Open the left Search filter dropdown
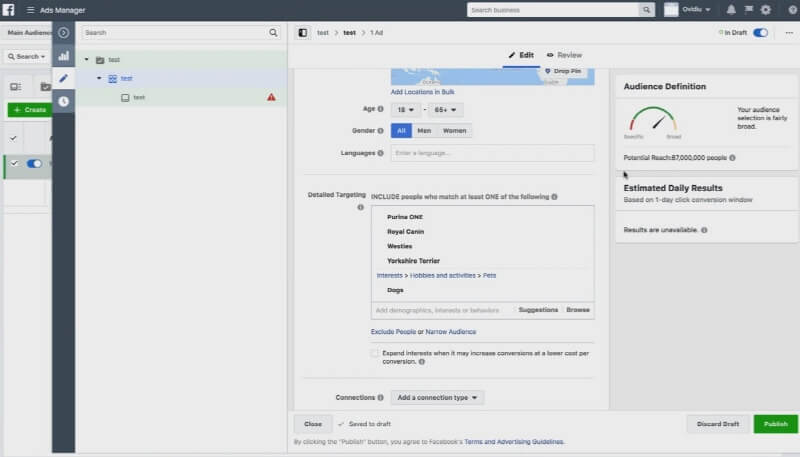The width and height of the screenshot is (800, 457). (27, 57)
